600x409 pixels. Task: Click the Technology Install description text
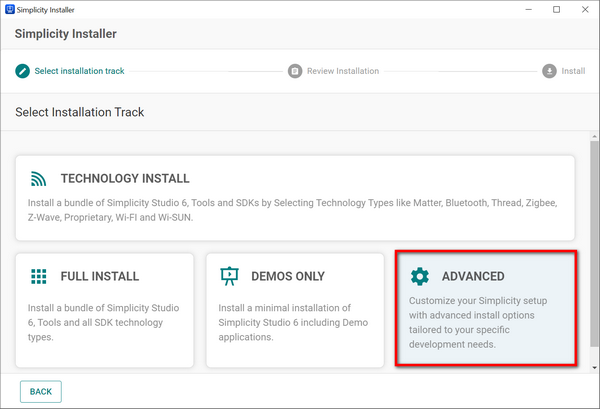(x=293, y=210)
